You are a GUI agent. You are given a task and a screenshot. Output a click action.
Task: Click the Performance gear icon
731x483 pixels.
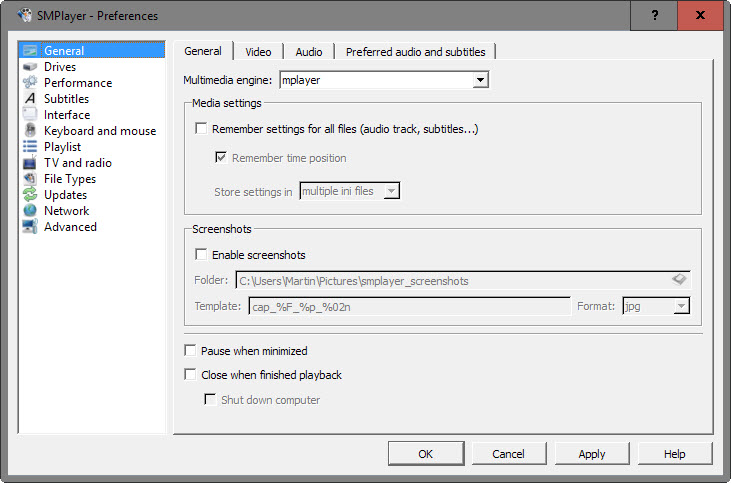pos(30,83)
